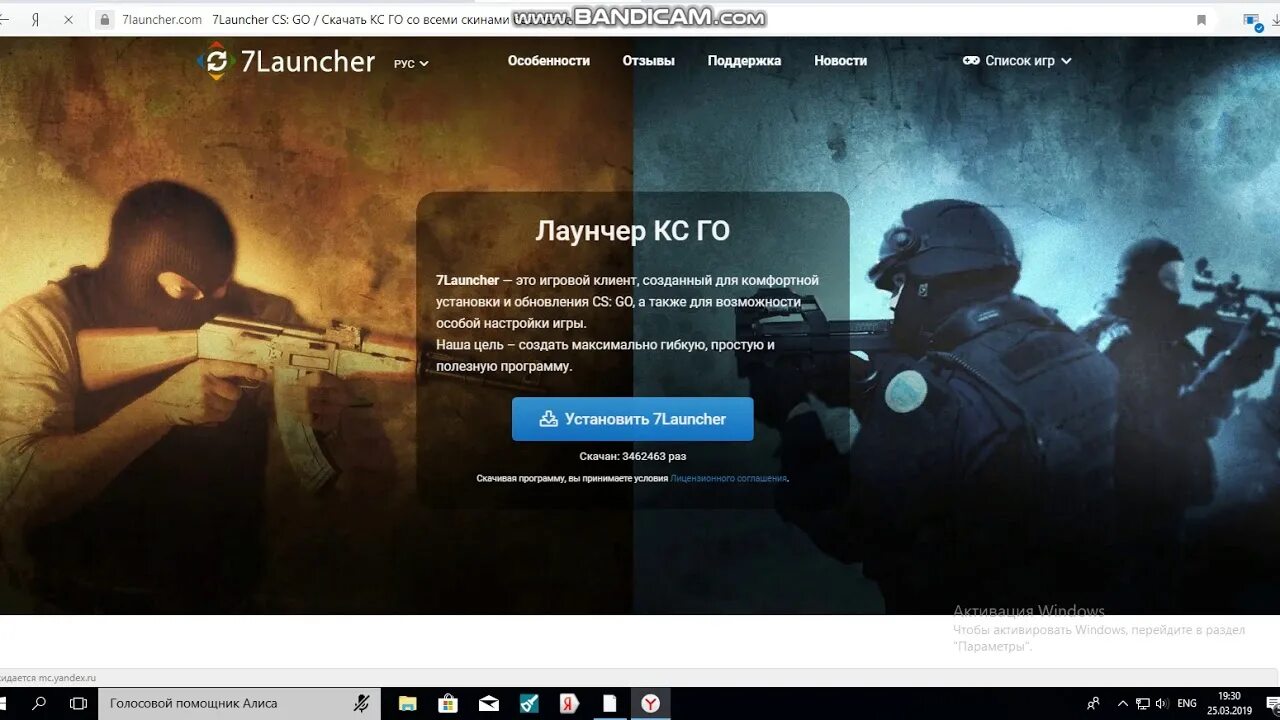Click the 7Launcher logo
Image resolution: width=1280 pixels, height=720 pixels.
pos(286,61)
